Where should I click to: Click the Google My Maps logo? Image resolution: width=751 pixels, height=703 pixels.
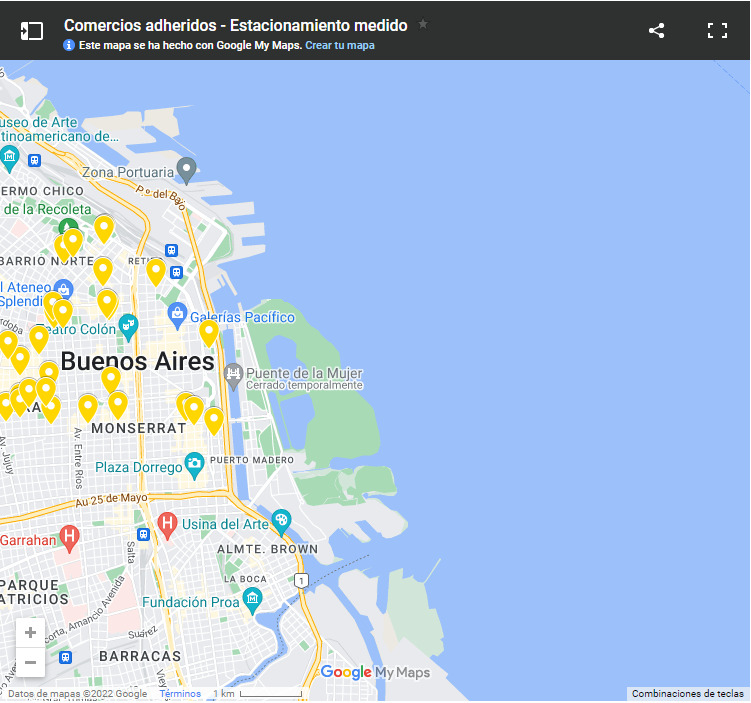pyautogui.click(x=375, y=672)
